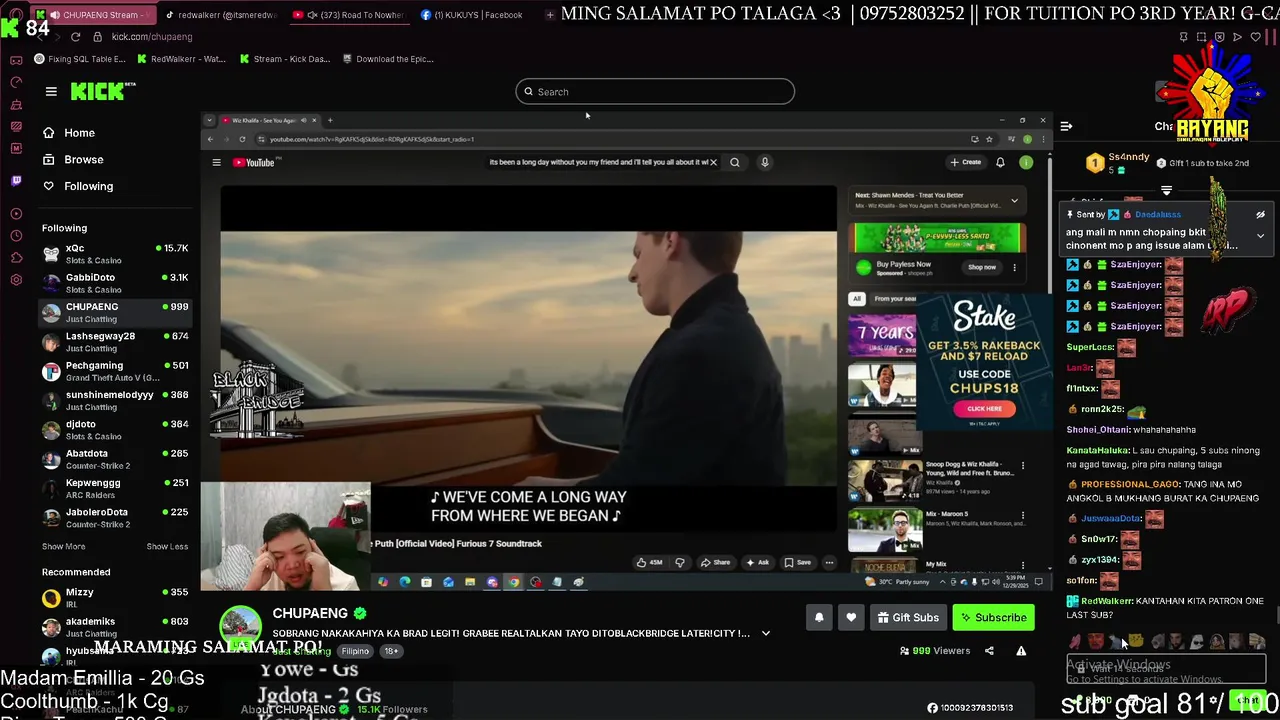Open Kepwenggg channel in Following list
Image resolution: width=1280 pixels, height=720 pixels.
tap(115, 488)
